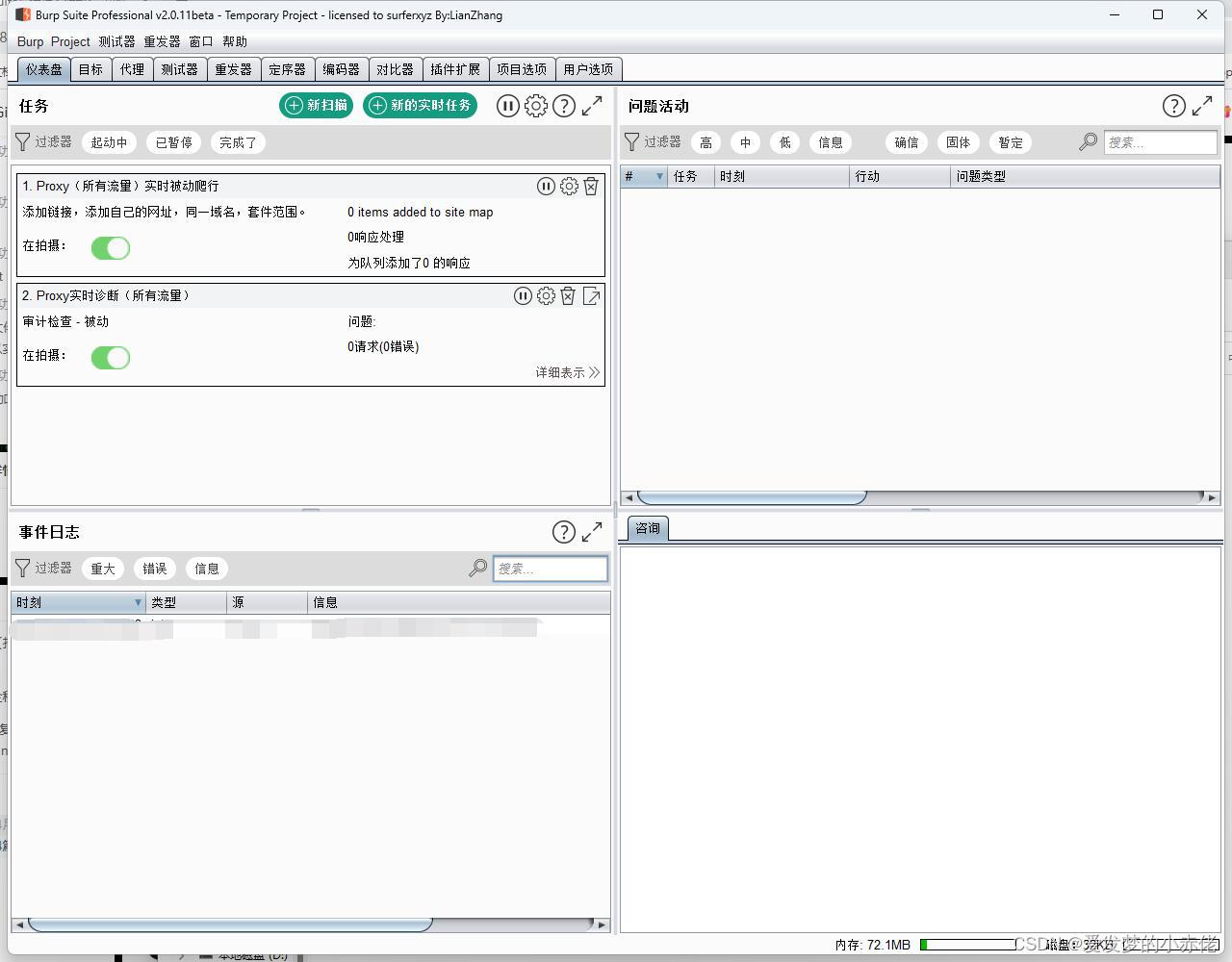
Task: Toggle the 在拍摄 switch for task 2
Action: pos(111,358)
